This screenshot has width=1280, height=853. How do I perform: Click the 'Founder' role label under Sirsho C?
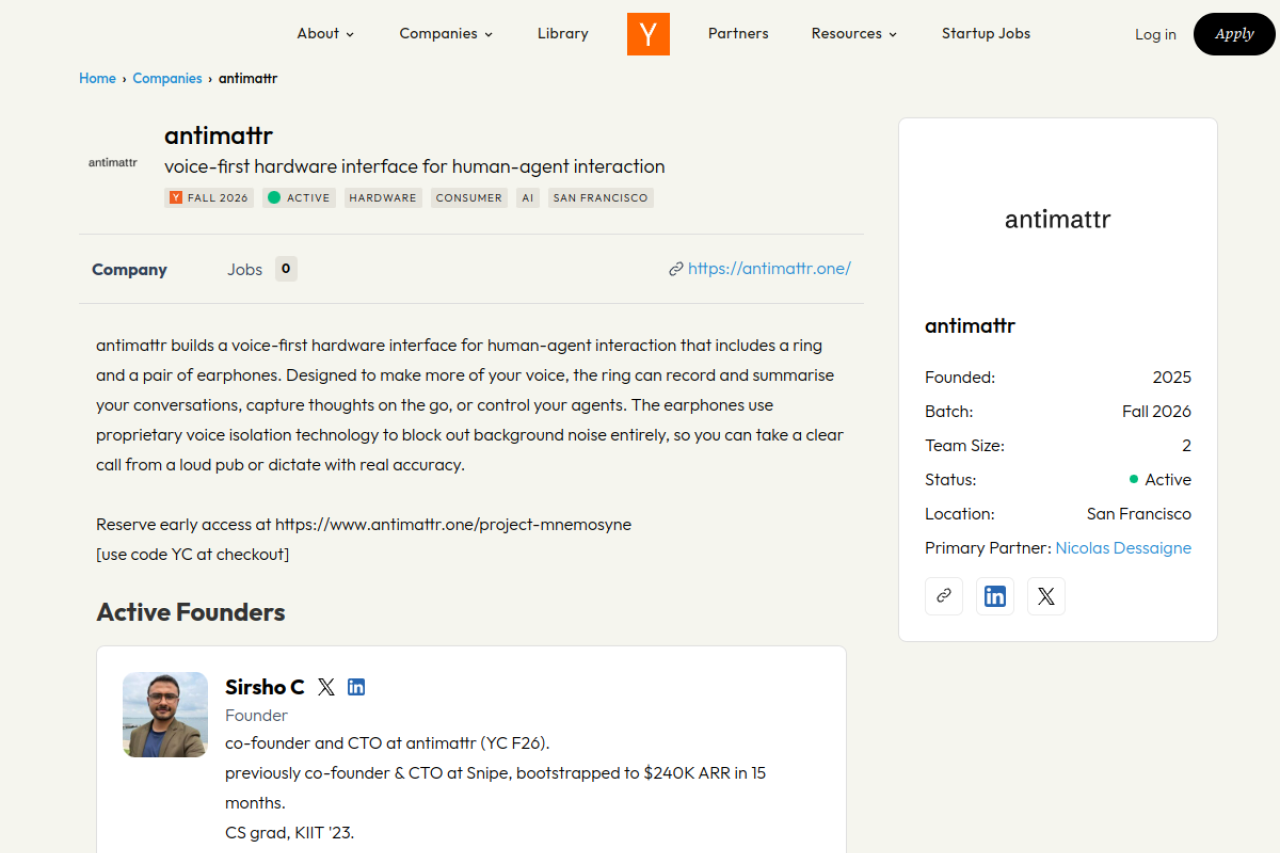tap(257, 715)
